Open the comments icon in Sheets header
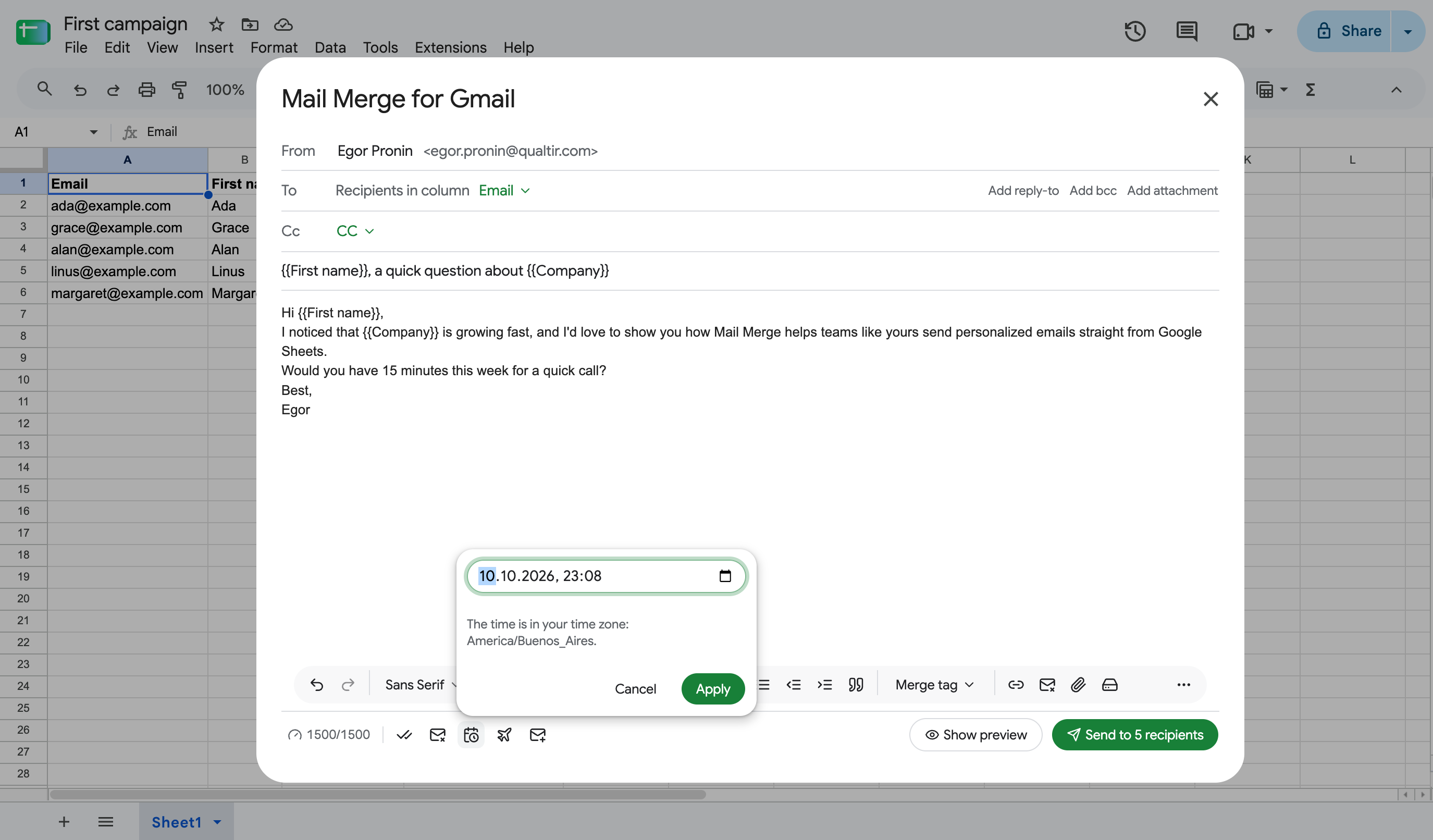This screenshot has height=840, width=1433. click(1187, 31)
